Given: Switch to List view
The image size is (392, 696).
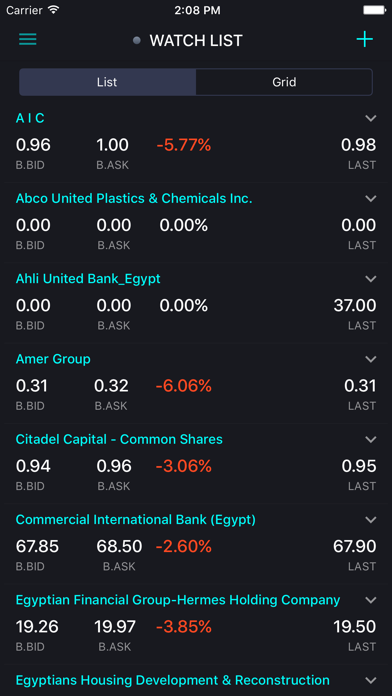Looking at the screenshot, I should [107, 82].
